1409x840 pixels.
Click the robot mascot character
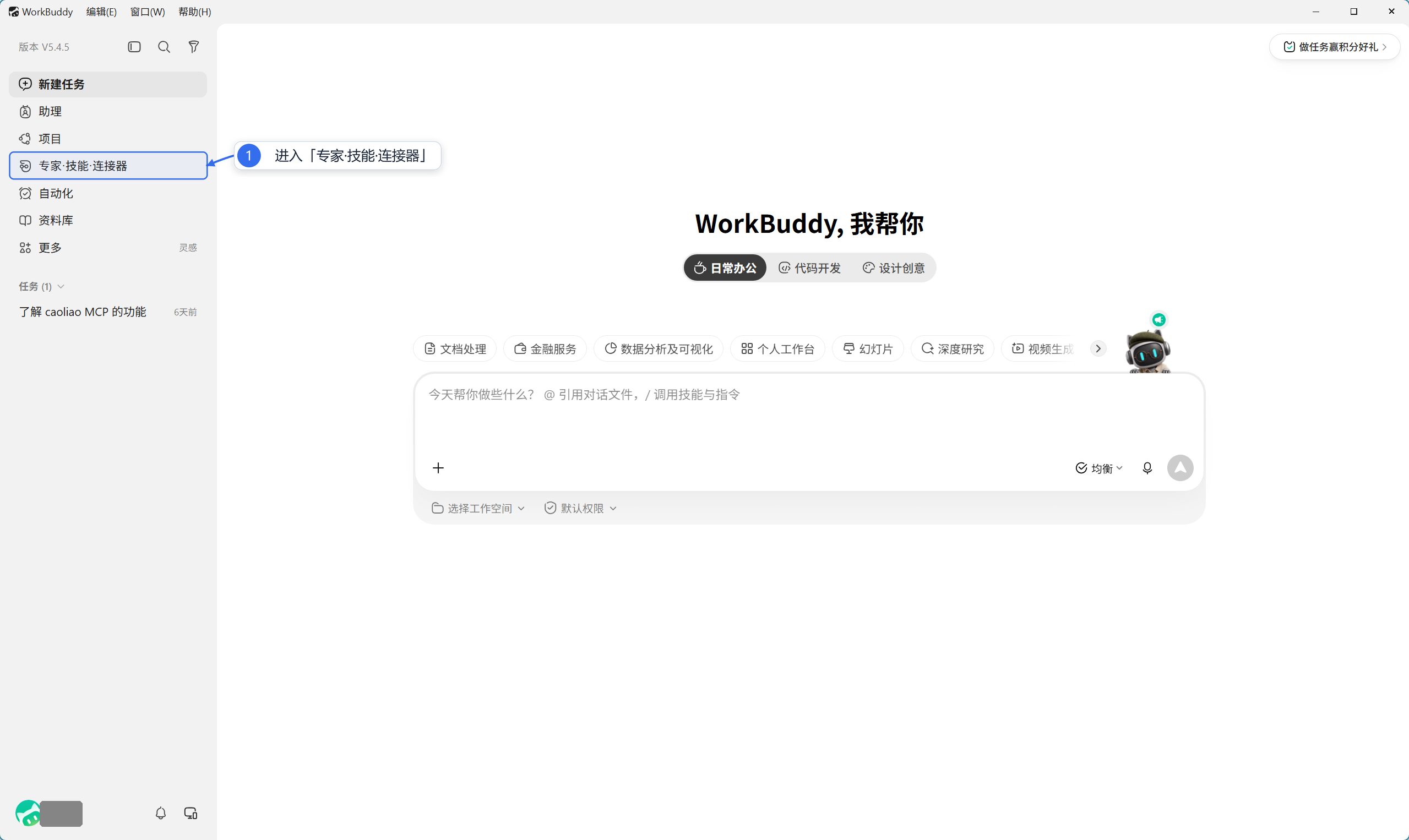1148,352
